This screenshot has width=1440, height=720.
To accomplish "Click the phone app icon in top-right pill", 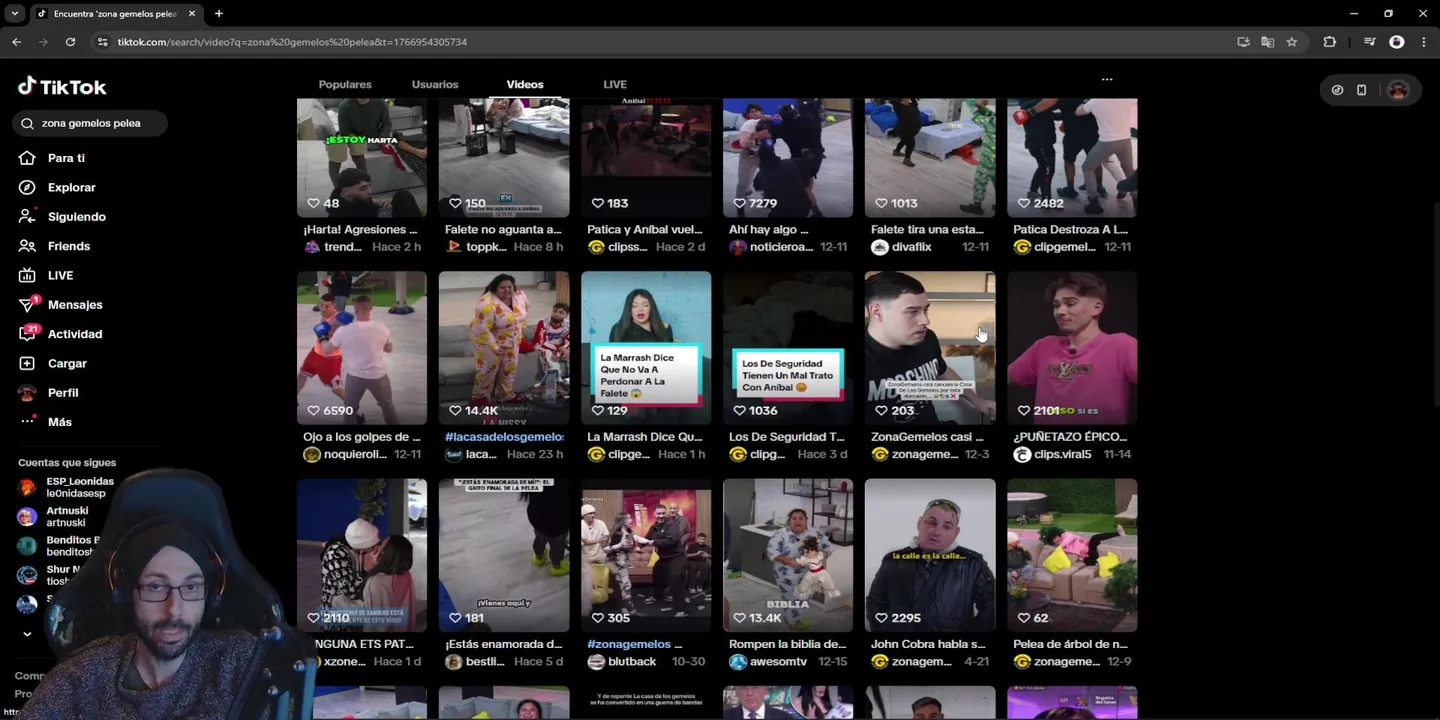I will [x=1361, y=90].
